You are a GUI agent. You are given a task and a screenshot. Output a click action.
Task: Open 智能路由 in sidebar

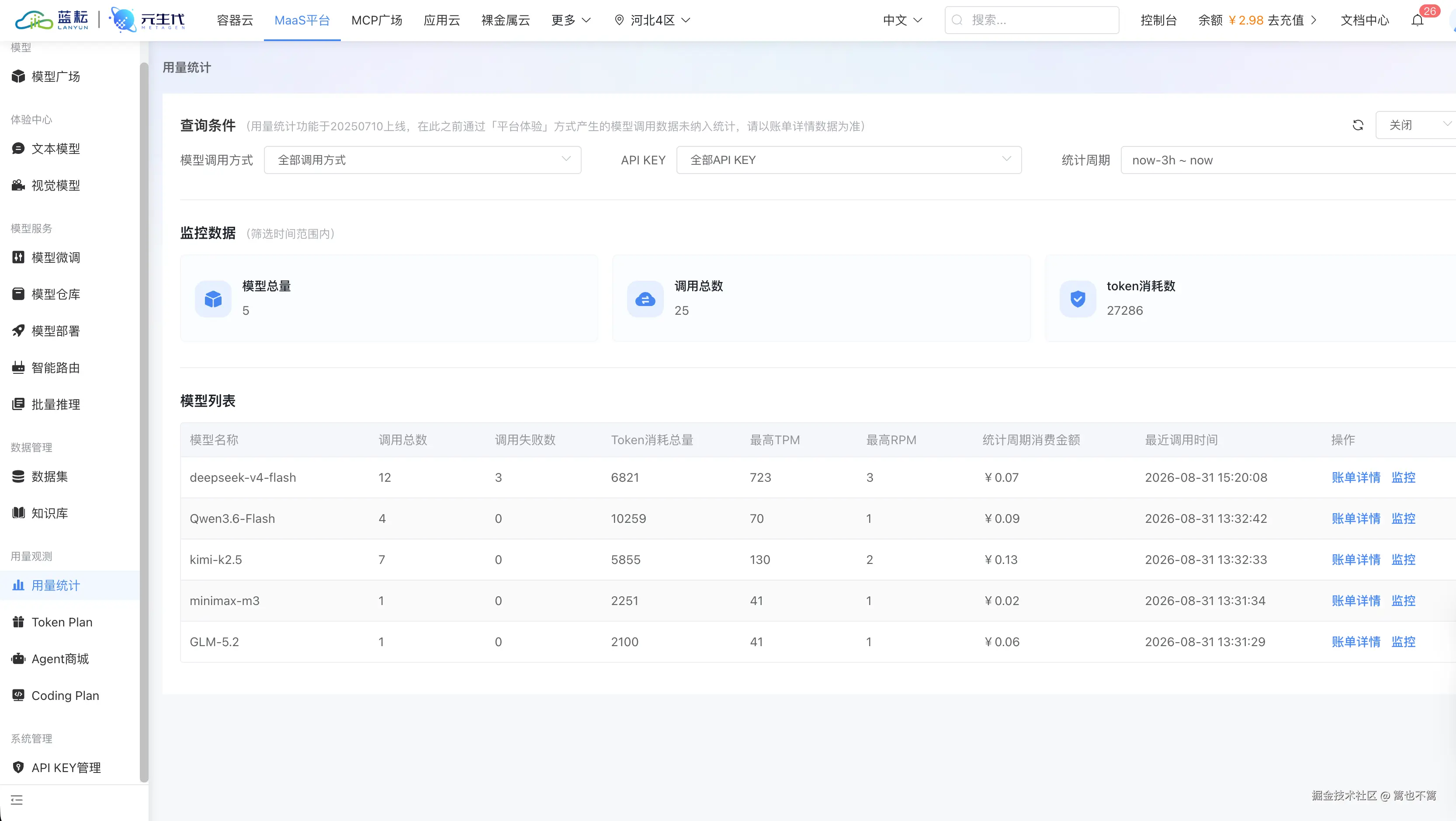tap(55, 368)
